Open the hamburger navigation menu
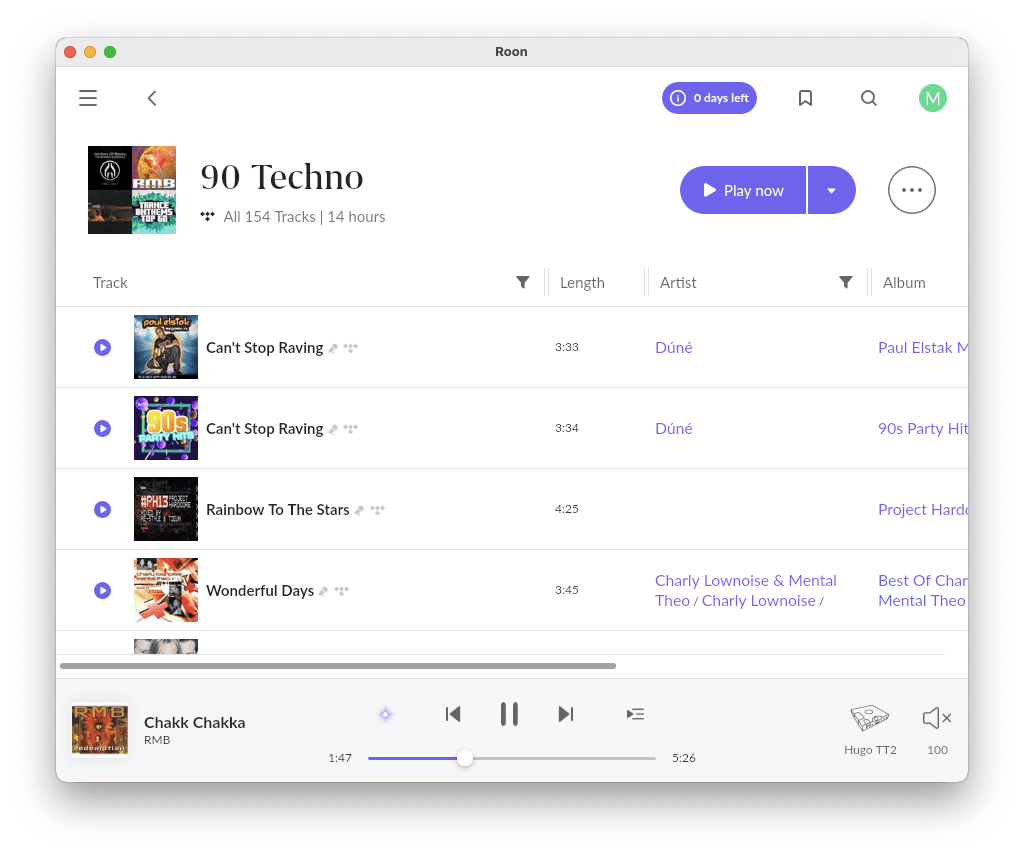The image size is (1024, 856). click(88, 98)
